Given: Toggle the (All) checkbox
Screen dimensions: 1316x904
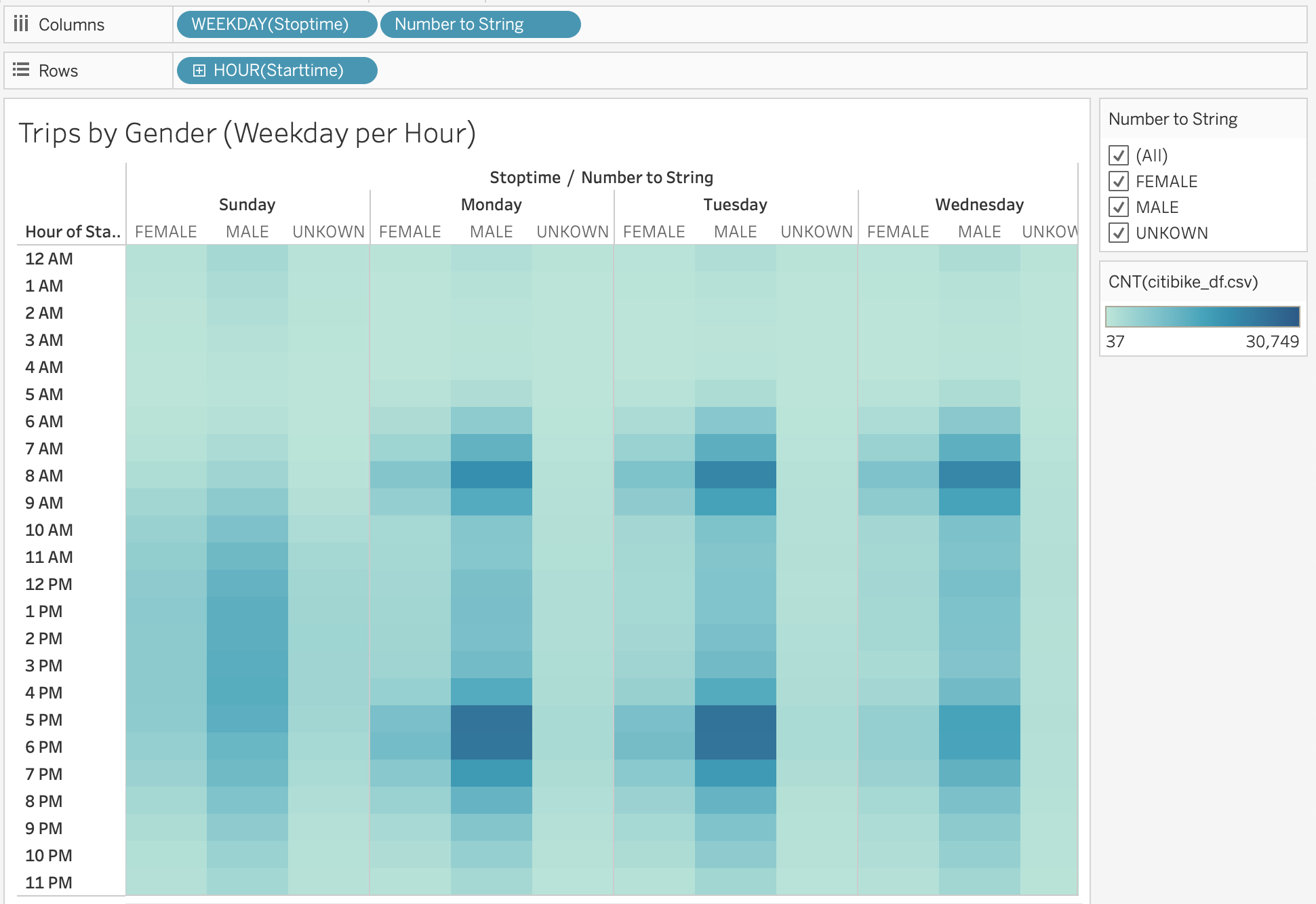Looking at the screenshot, I should point(1118,155).
